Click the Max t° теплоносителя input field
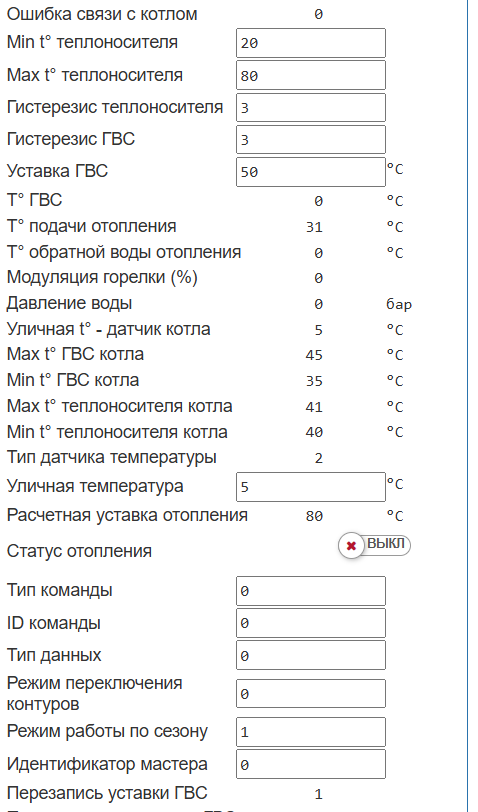 pyautogui.click(x=311, y=75)
